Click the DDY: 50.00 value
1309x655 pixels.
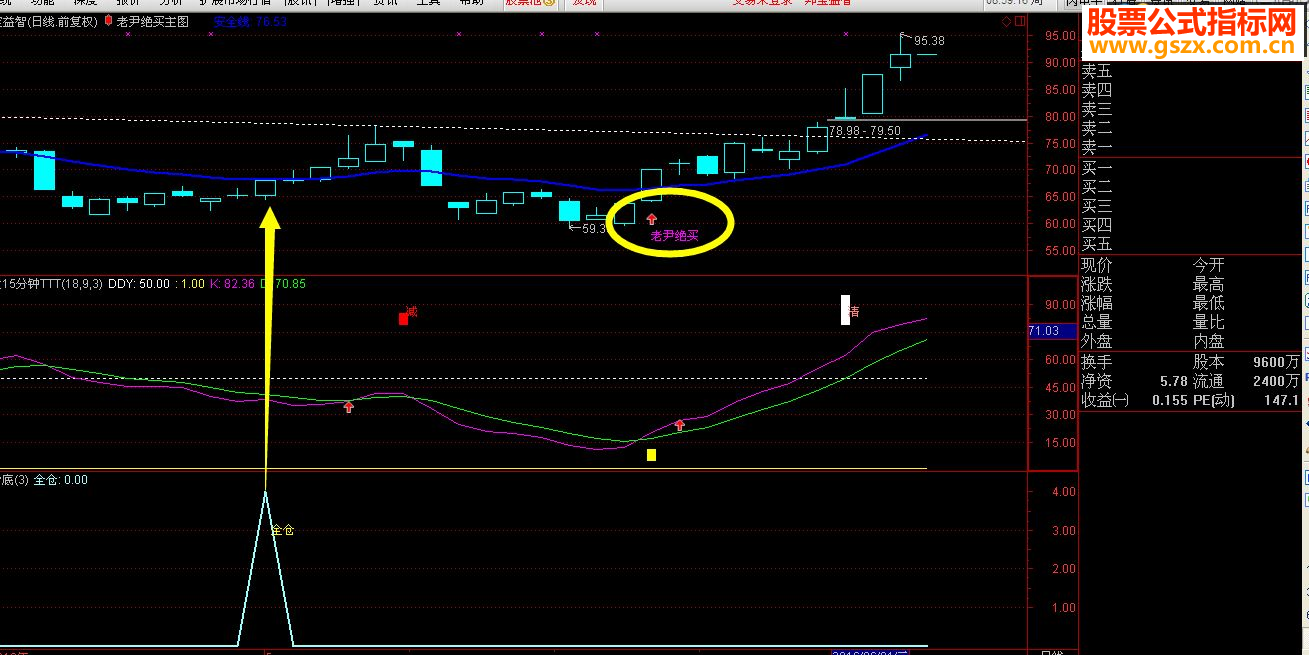pyautogui.click(x=139, y=284)
